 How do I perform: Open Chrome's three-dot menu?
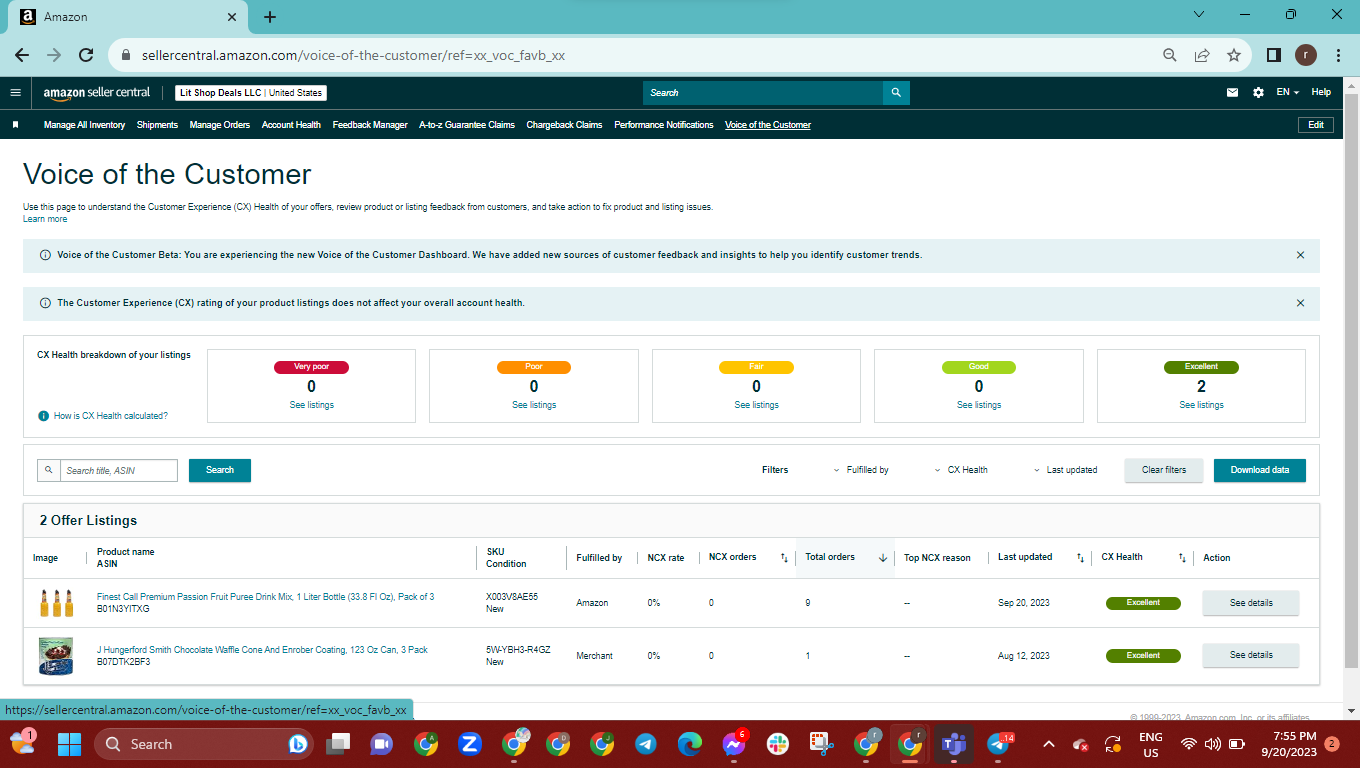(x=1338, y=55)
